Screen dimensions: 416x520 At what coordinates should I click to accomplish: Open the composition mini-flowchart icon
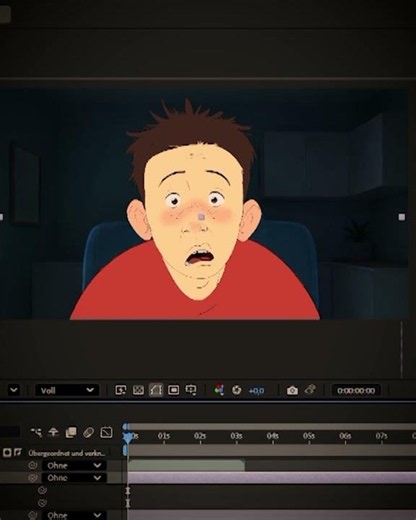tap(36, 433)
